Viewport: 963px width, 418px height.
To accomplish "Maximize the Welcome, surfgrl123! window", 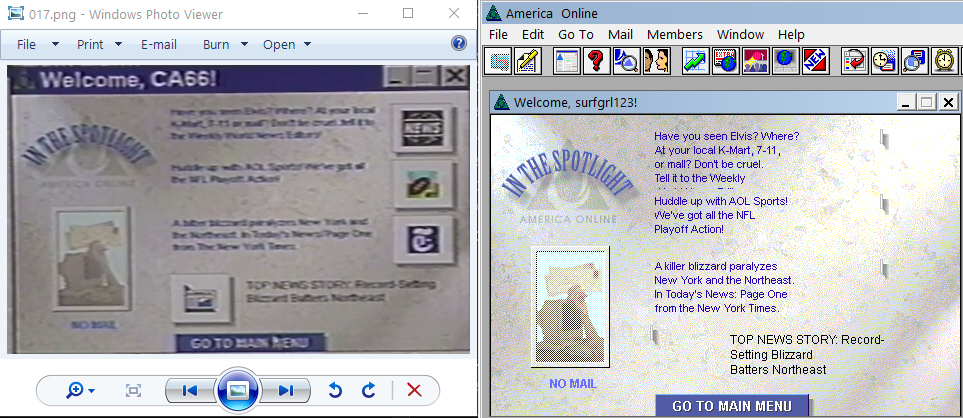I will [927, 103].
